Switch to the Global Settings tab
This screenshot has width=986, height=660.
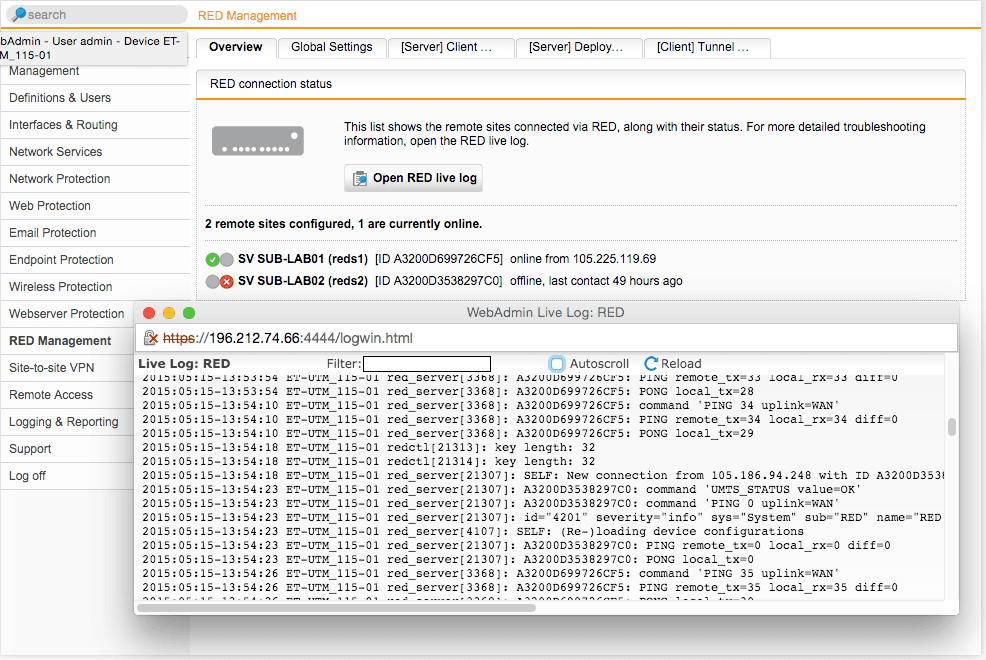click(x=331, y=47)
